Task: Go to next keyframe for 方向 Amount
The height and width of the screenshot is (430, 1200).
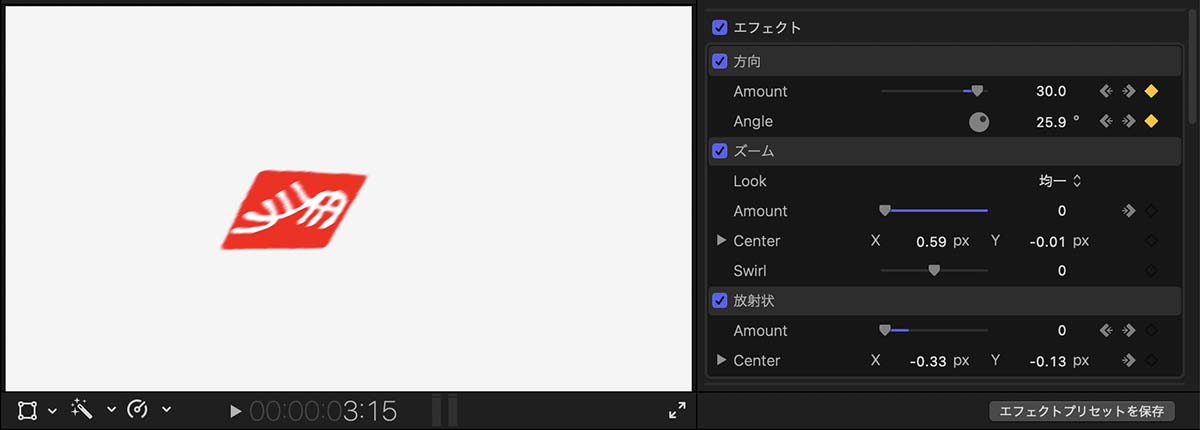Action: click(1128, 91)
